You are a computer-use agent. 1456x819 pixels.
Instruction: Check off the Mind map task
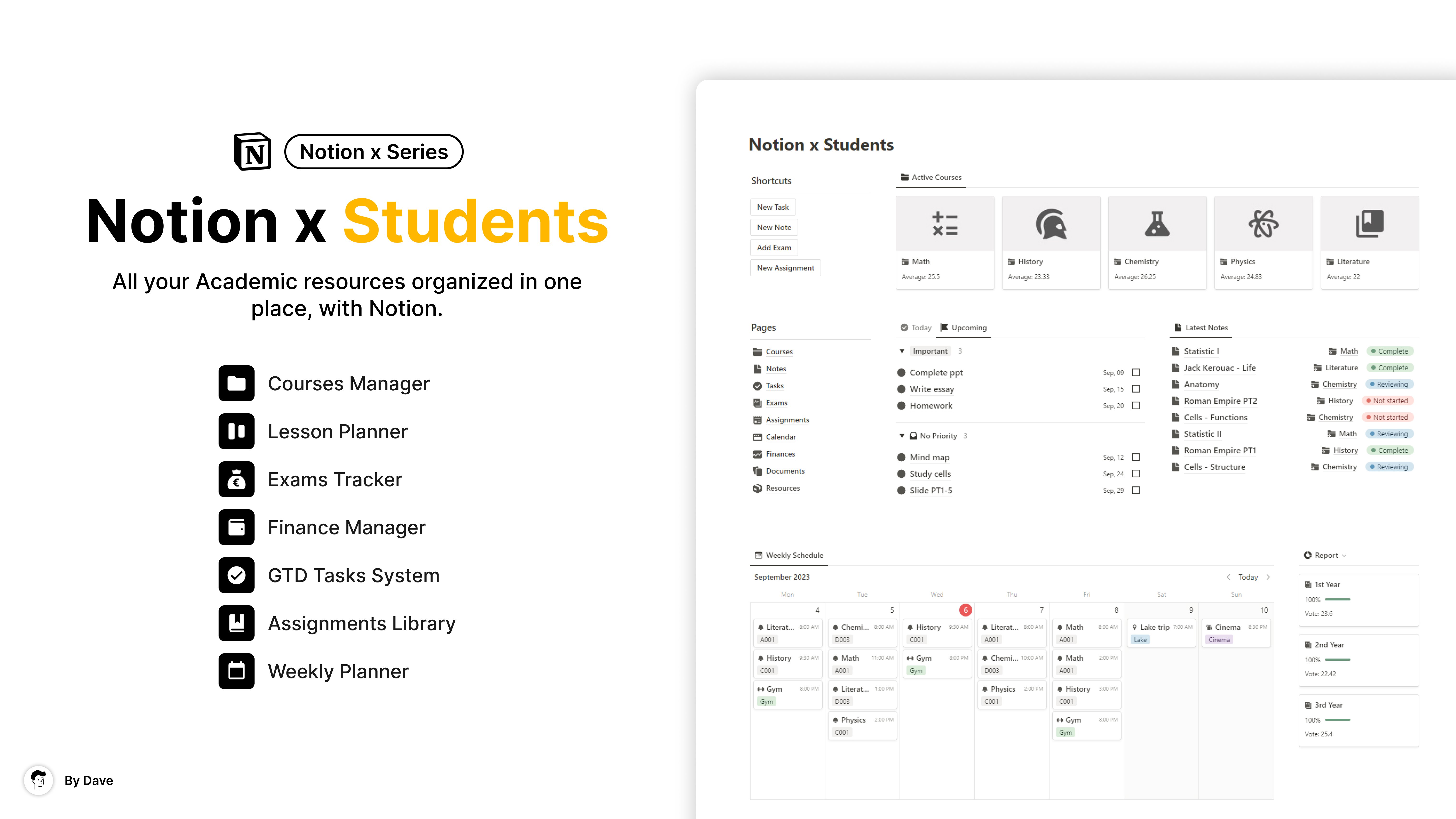pos(1136,457)
